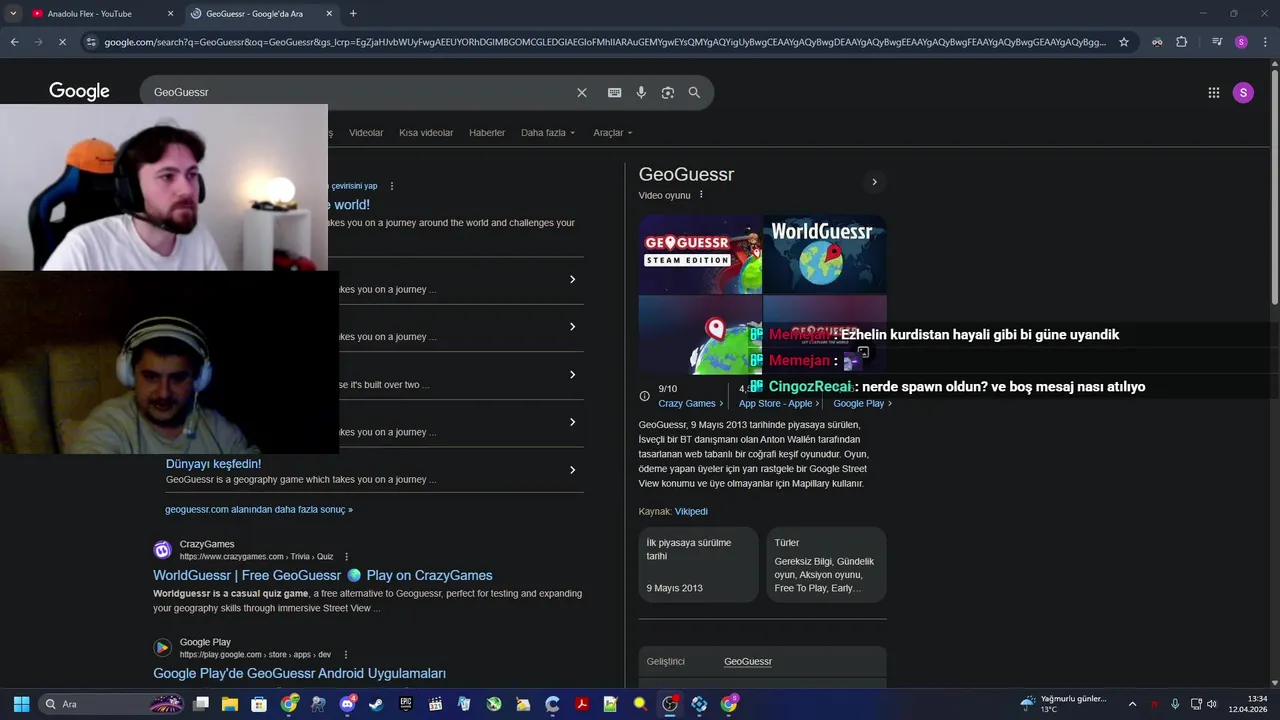The width and height of the screenshot is (1280, 720).
Task: Open Task View from the taskbar
Action: point(201,704)
